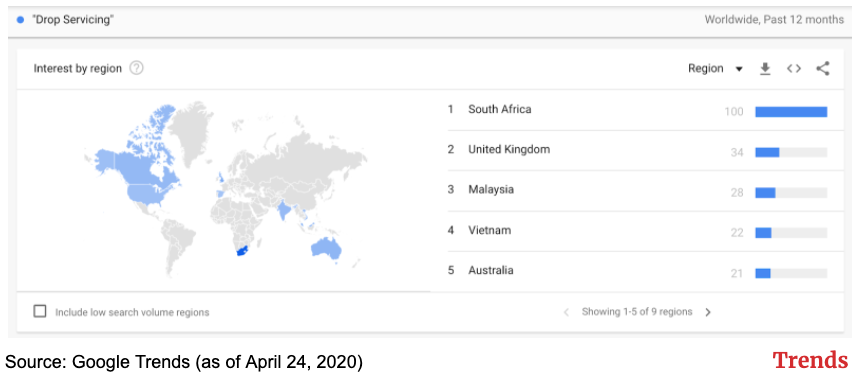Click the "Drop Servicing" search term
The width and height of the screenshot is (864, 378).
coord(73,20)
